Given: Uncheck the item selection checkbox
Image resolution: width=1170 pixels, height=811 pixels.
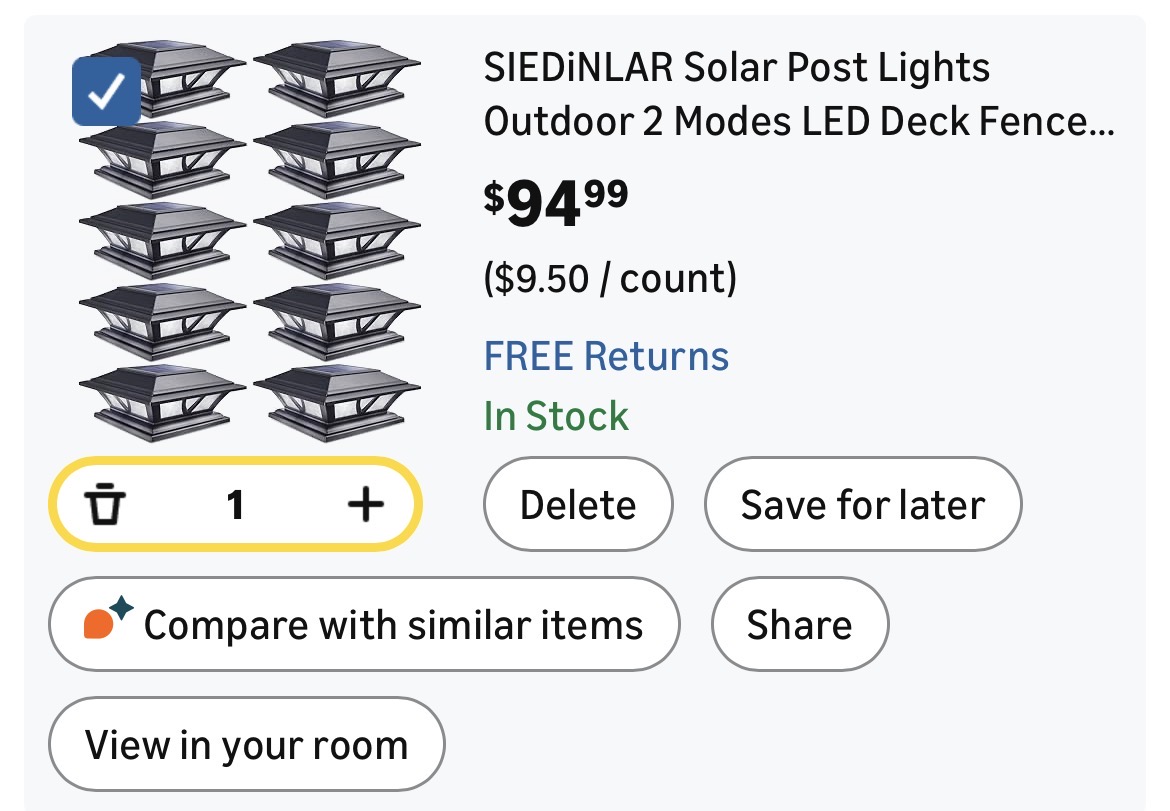Looking at the screenshot, I should [x=106, y=91].
